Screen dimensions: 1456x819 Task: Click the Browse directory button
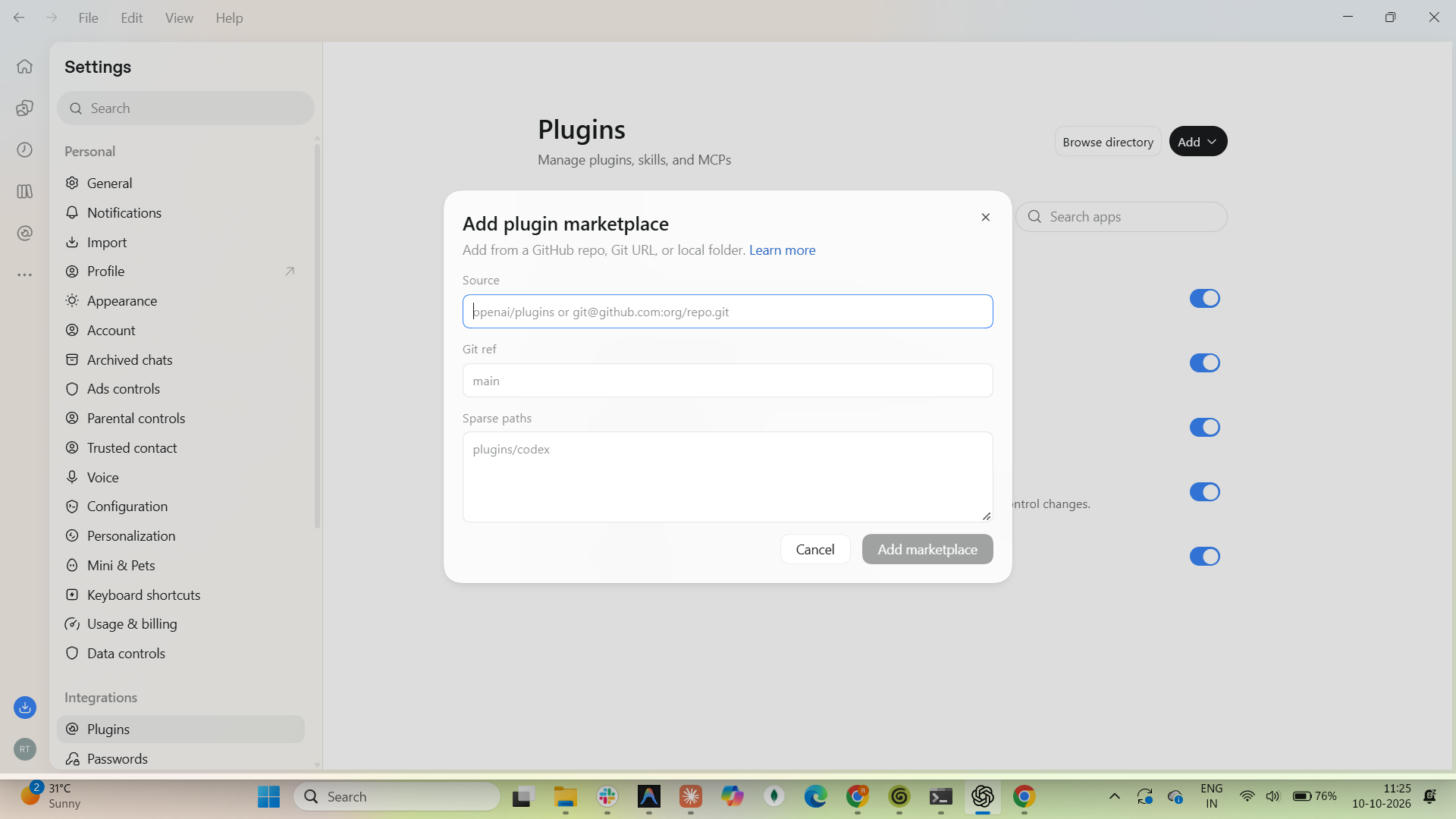coord(1108,142)
